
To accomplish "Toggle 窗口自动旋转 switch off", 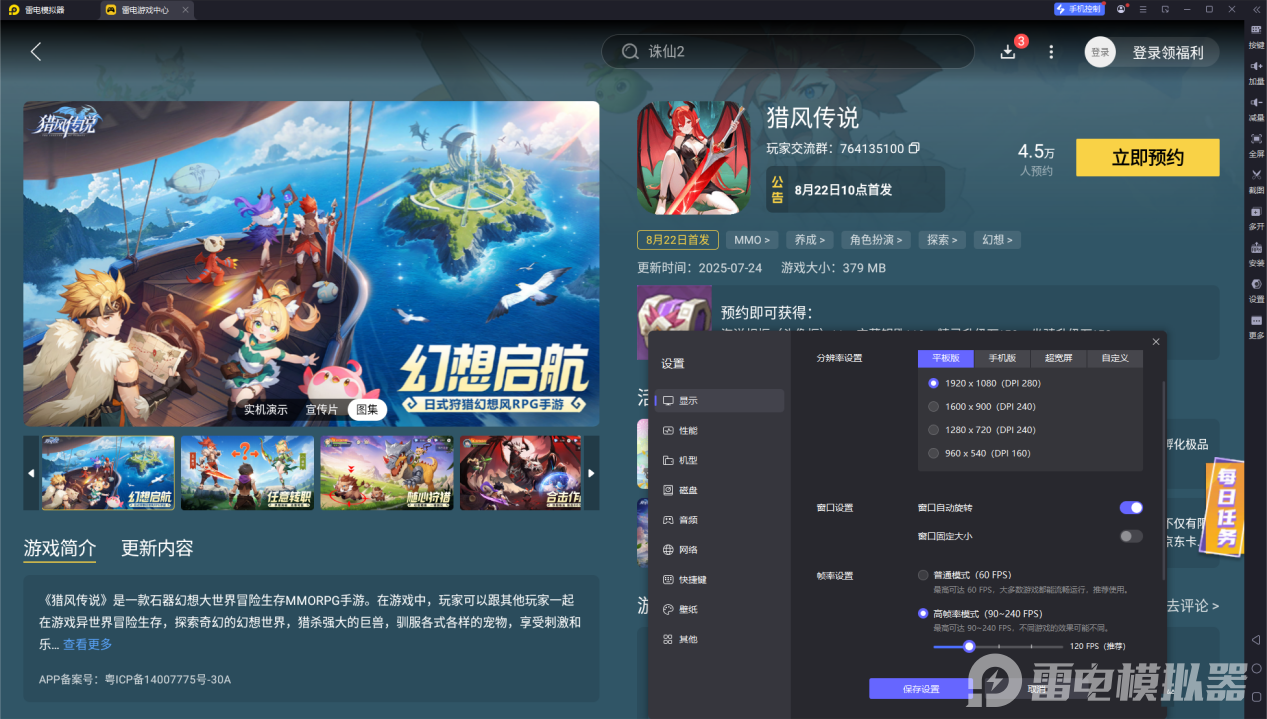I will click(1131, 508).
